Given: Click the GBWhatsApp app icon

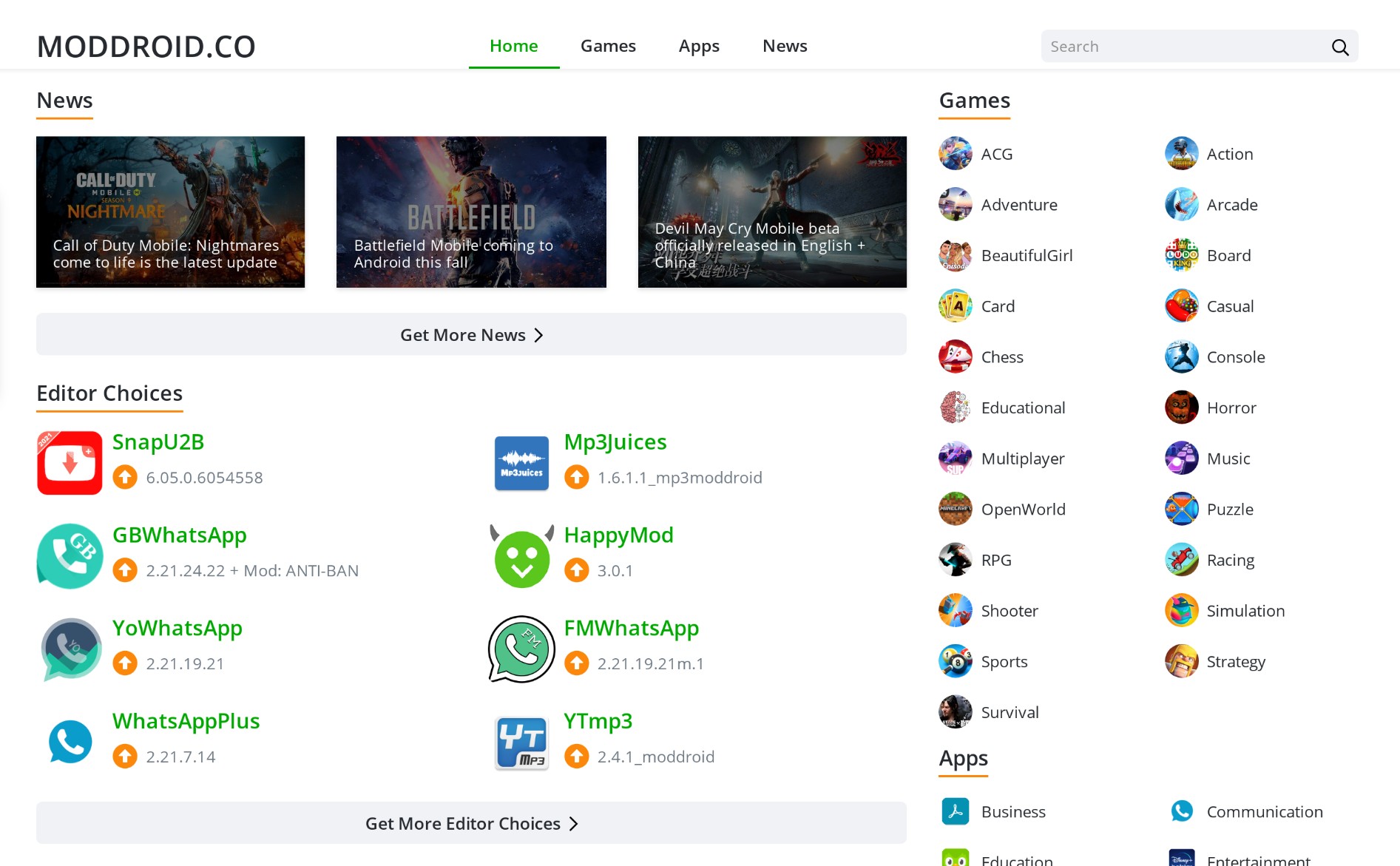Looking at the screenshot, I should coord(70,556).
